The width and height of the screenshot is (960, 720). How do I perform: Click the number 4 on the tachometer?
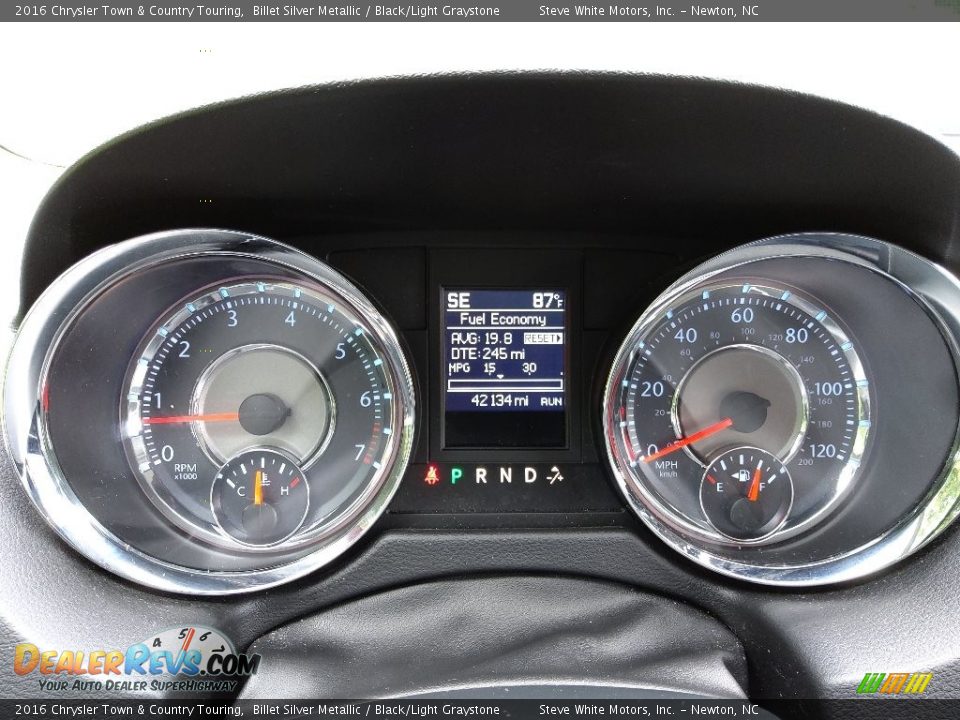290,318
